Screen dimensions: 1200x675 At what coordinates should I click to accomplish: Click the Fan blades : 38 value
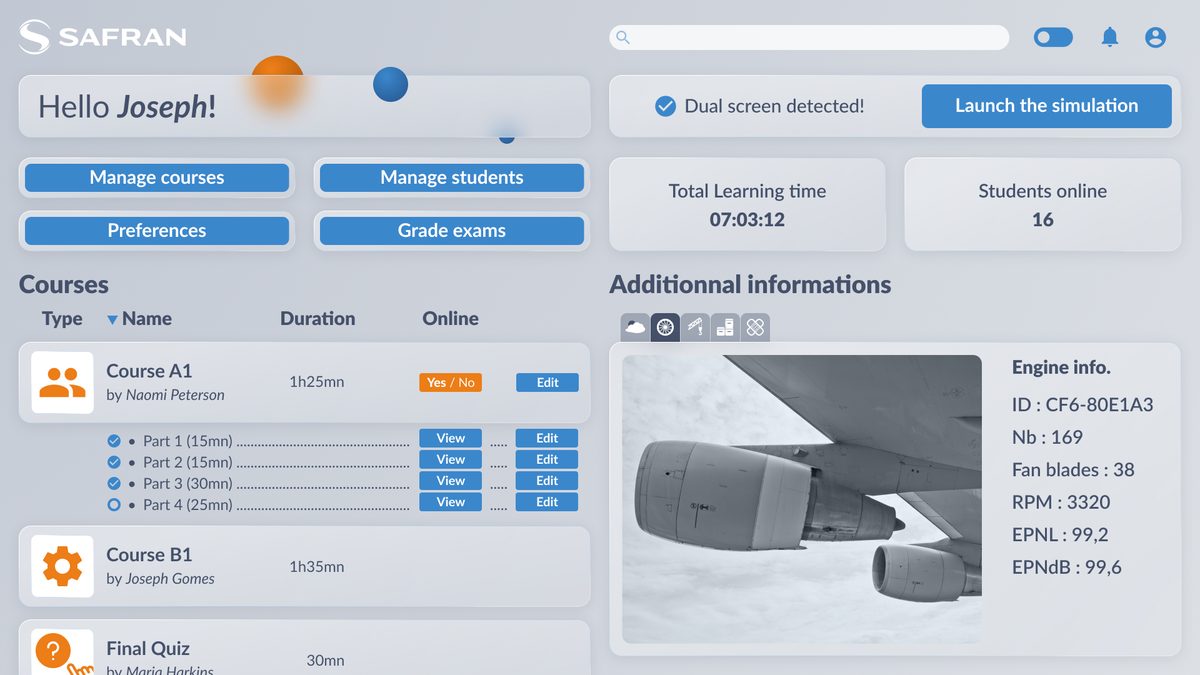(1073, 470)
